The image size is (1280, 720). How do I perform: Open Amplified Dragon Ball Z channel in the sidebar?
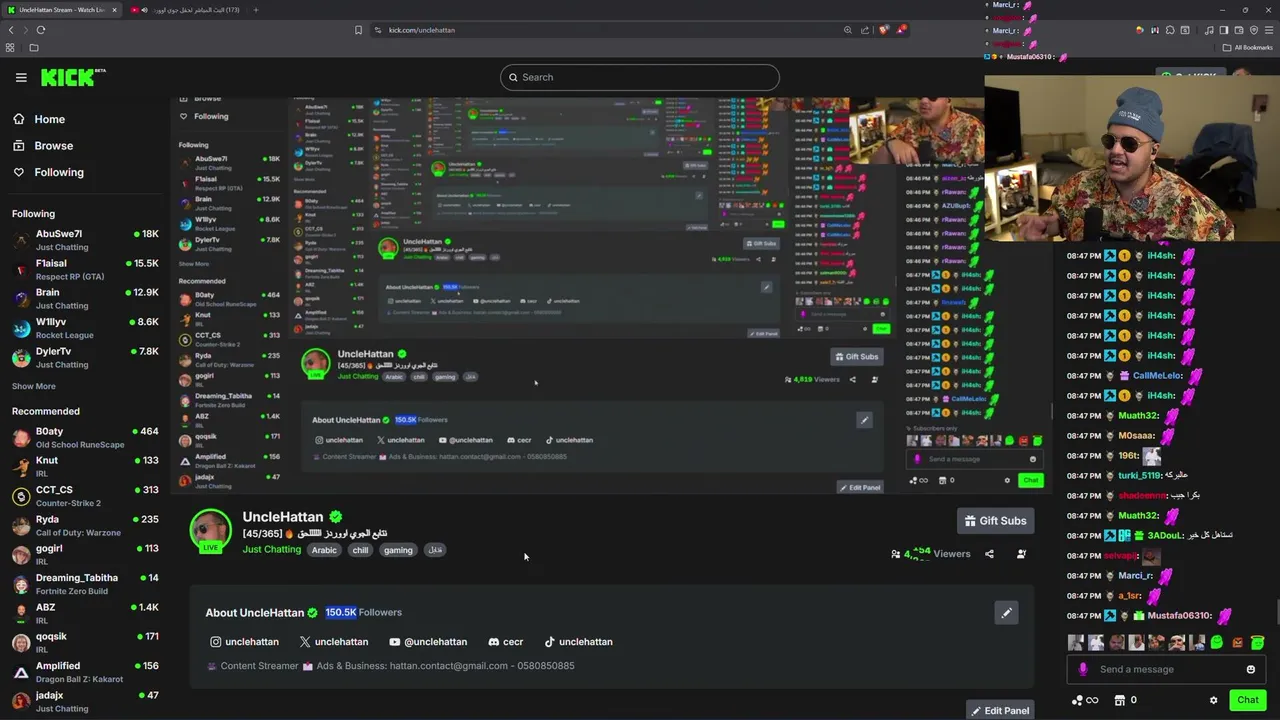(86, 672)
